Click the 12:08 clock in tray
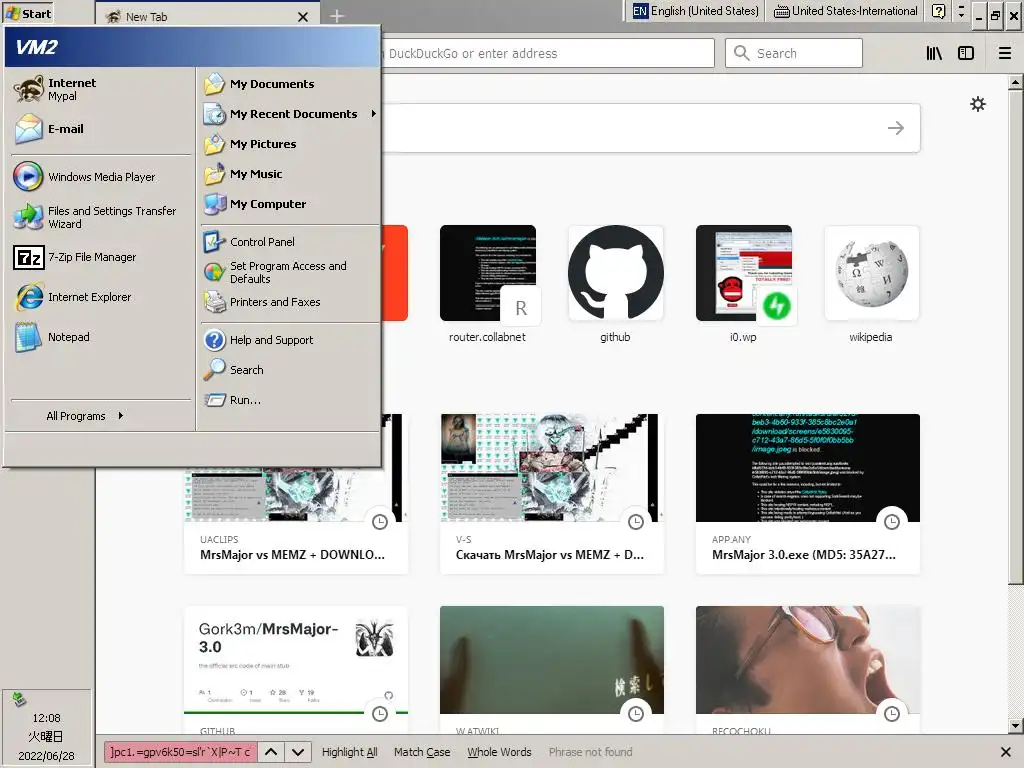This screenshot has width=1024, height=768. click(x=46, y=718)
